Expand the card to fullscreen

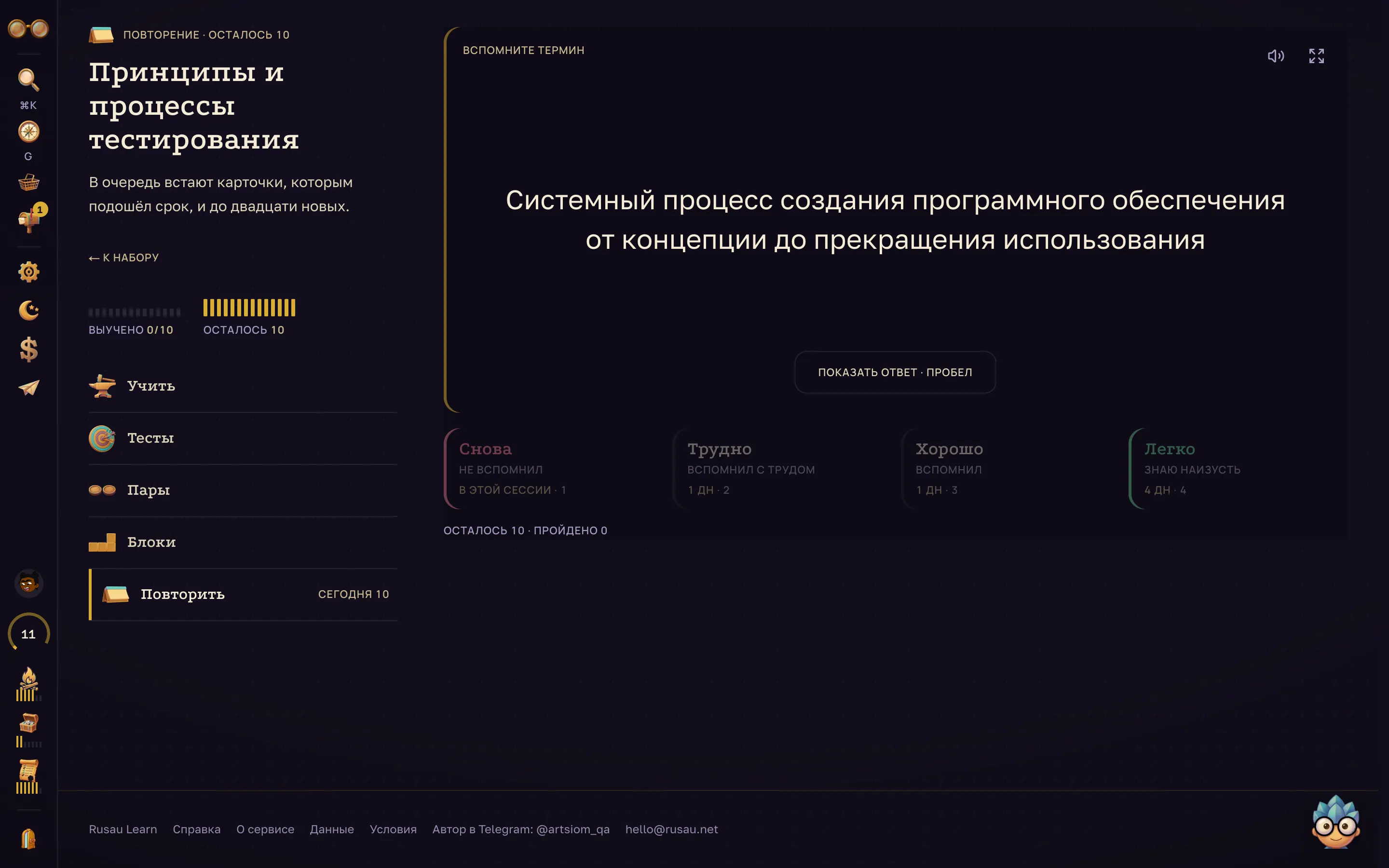[1316, 55]
